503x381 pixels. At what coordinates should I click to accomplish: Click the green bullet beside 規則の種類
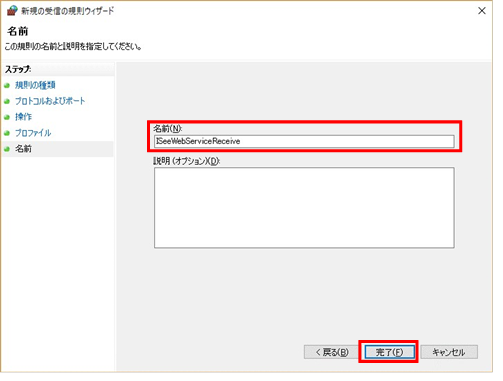[x=7, y=86]
